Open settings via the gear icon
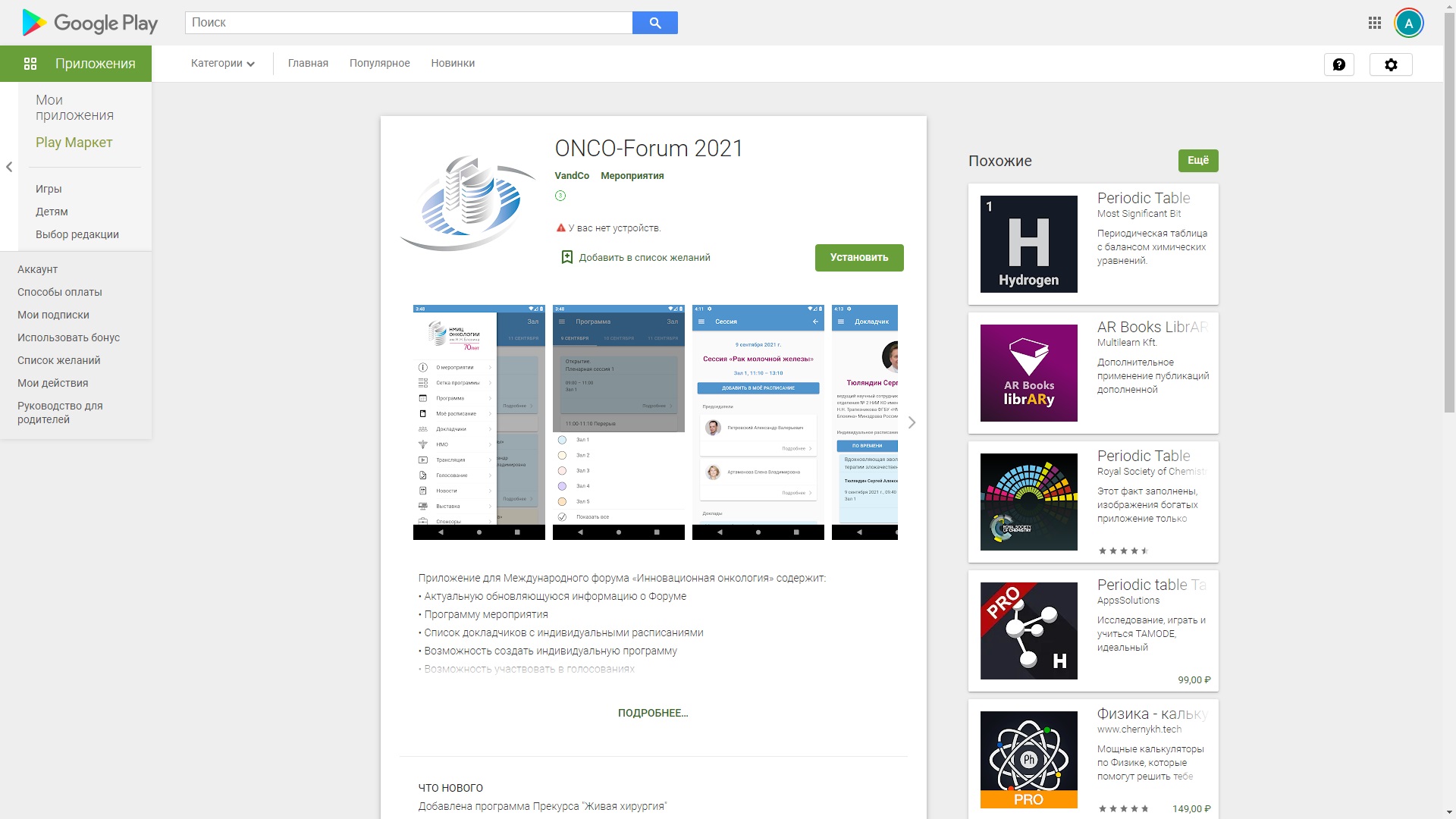Screen dimensions: 1456x819 pyautogui.click(x=1390, y=64)
